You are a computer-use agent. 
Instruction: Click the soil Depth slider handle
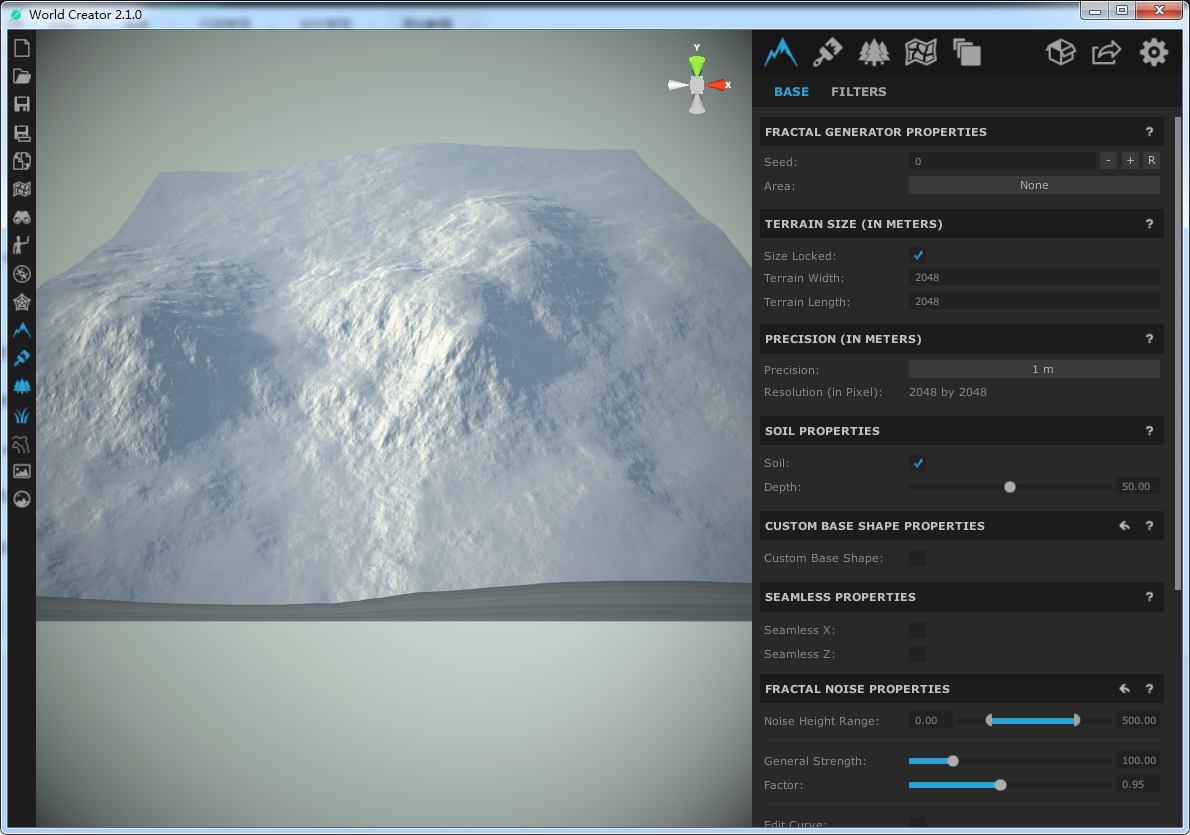pos(1009,487)
